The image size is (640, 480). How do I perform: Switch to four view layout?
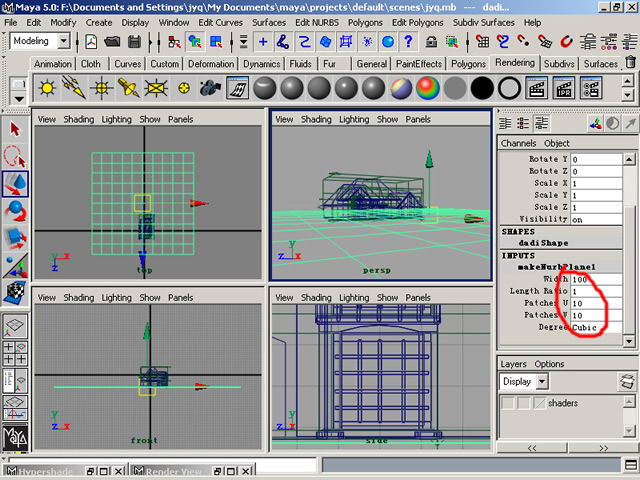point(15,353)
